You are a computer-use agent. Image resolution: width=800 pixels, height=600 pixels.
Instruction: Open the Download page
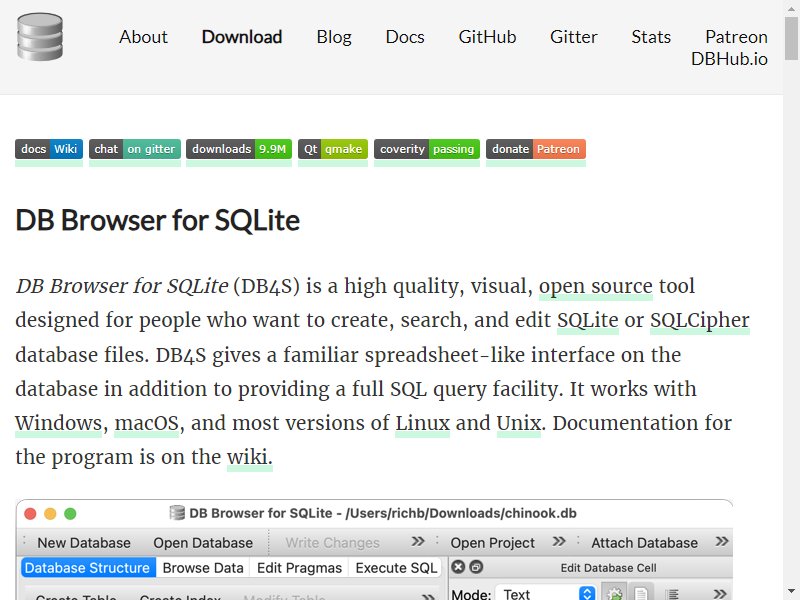(x=242, y=37)
